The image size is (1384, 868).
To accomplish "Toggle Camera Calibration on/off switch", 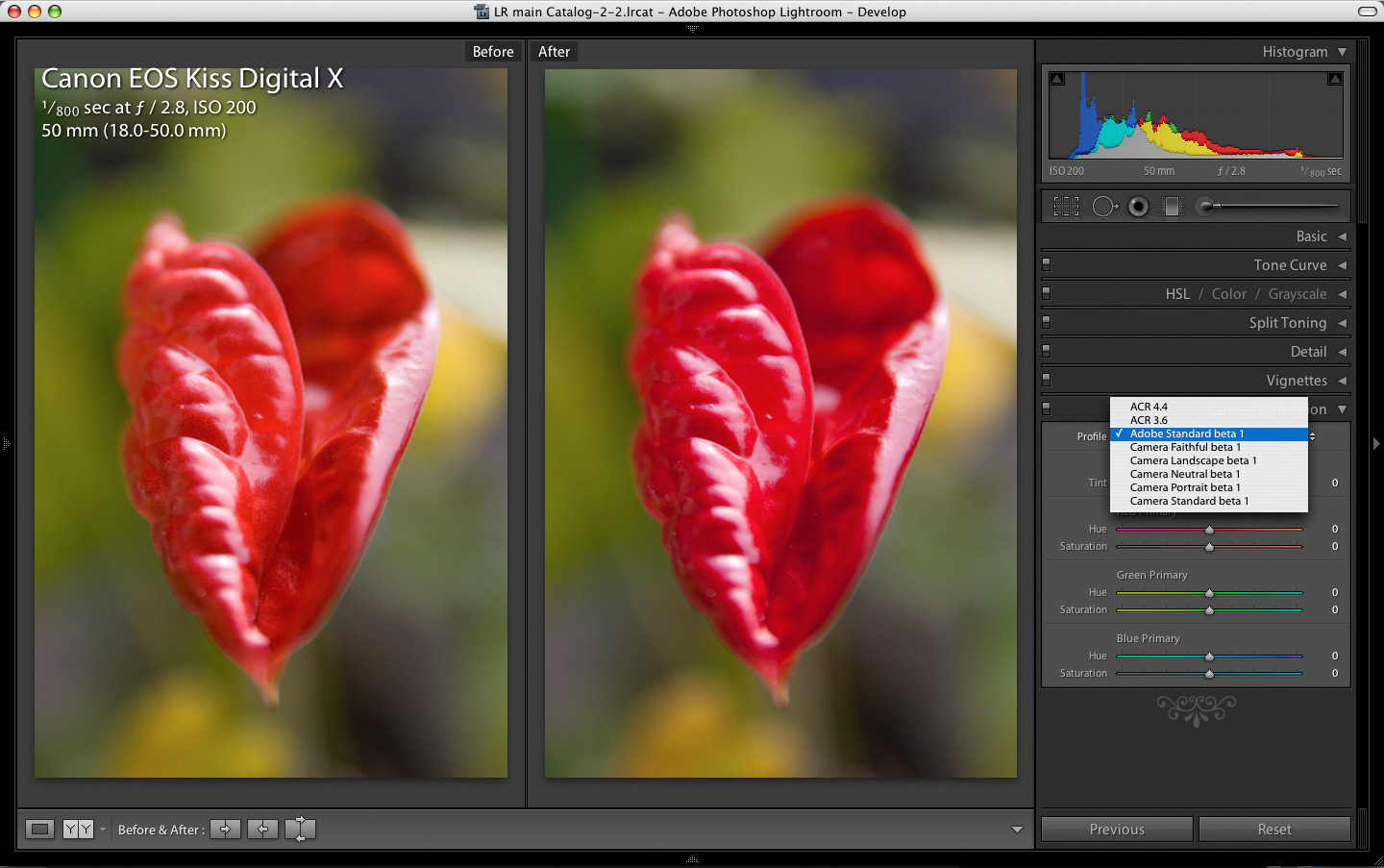I will point(1047,409).
